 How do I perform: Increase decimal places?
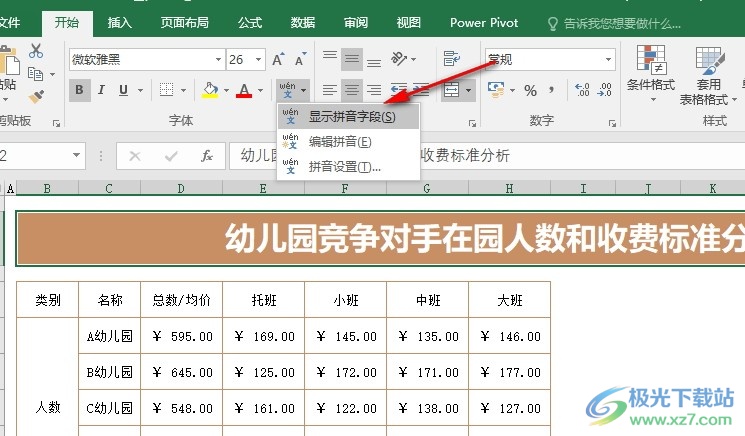coord(582,90)
